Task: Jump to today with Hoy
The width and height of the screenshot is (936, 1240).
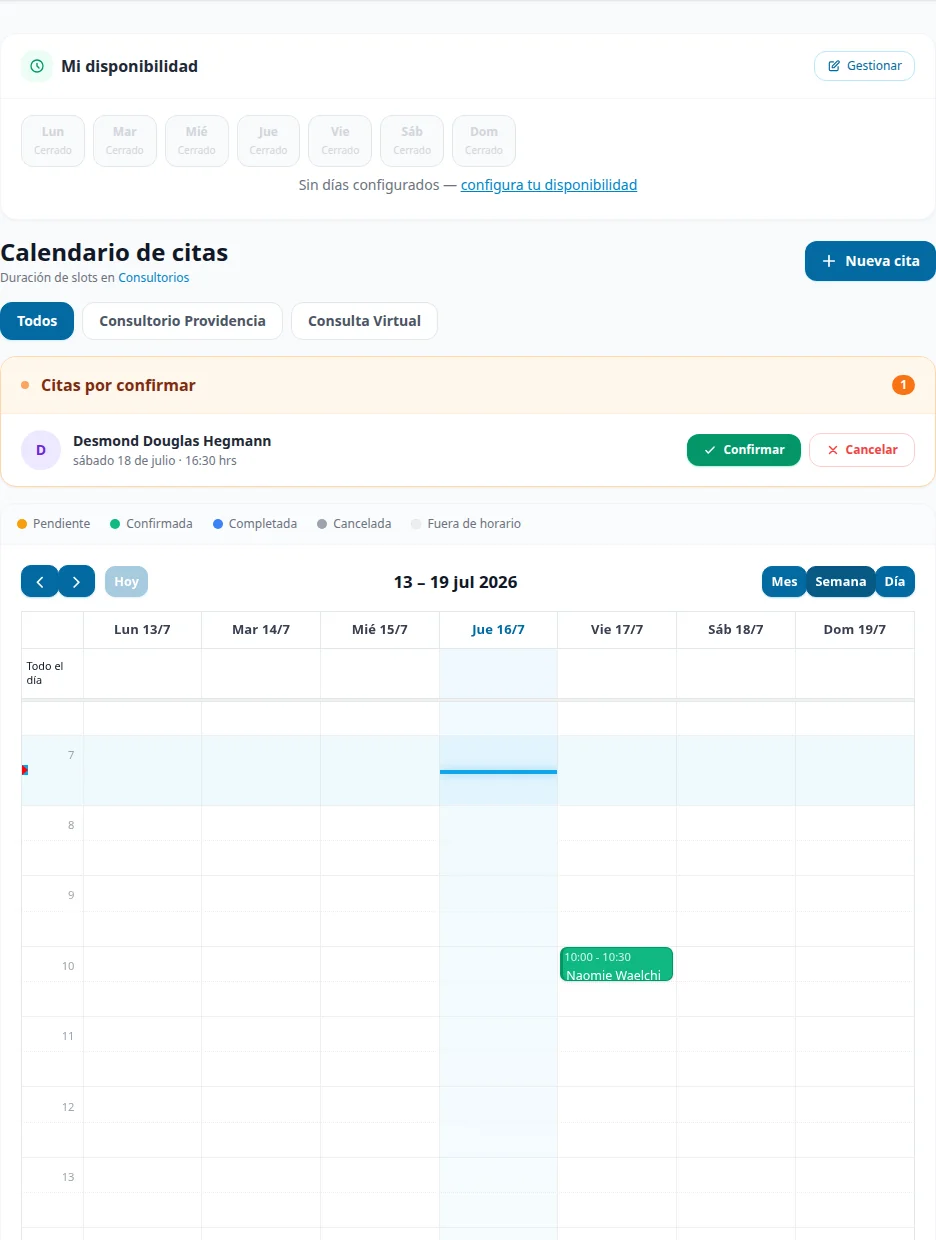Action: click(126, 581)
